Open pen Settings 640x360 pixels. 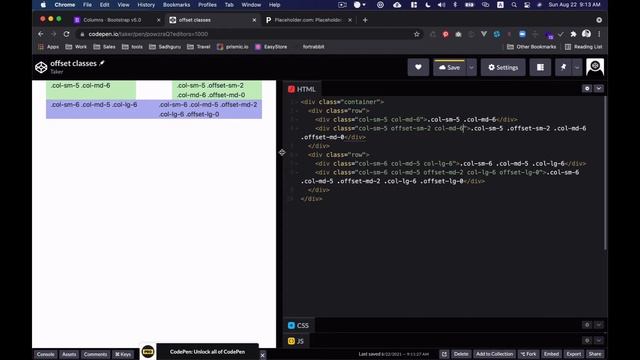(503, 67)
